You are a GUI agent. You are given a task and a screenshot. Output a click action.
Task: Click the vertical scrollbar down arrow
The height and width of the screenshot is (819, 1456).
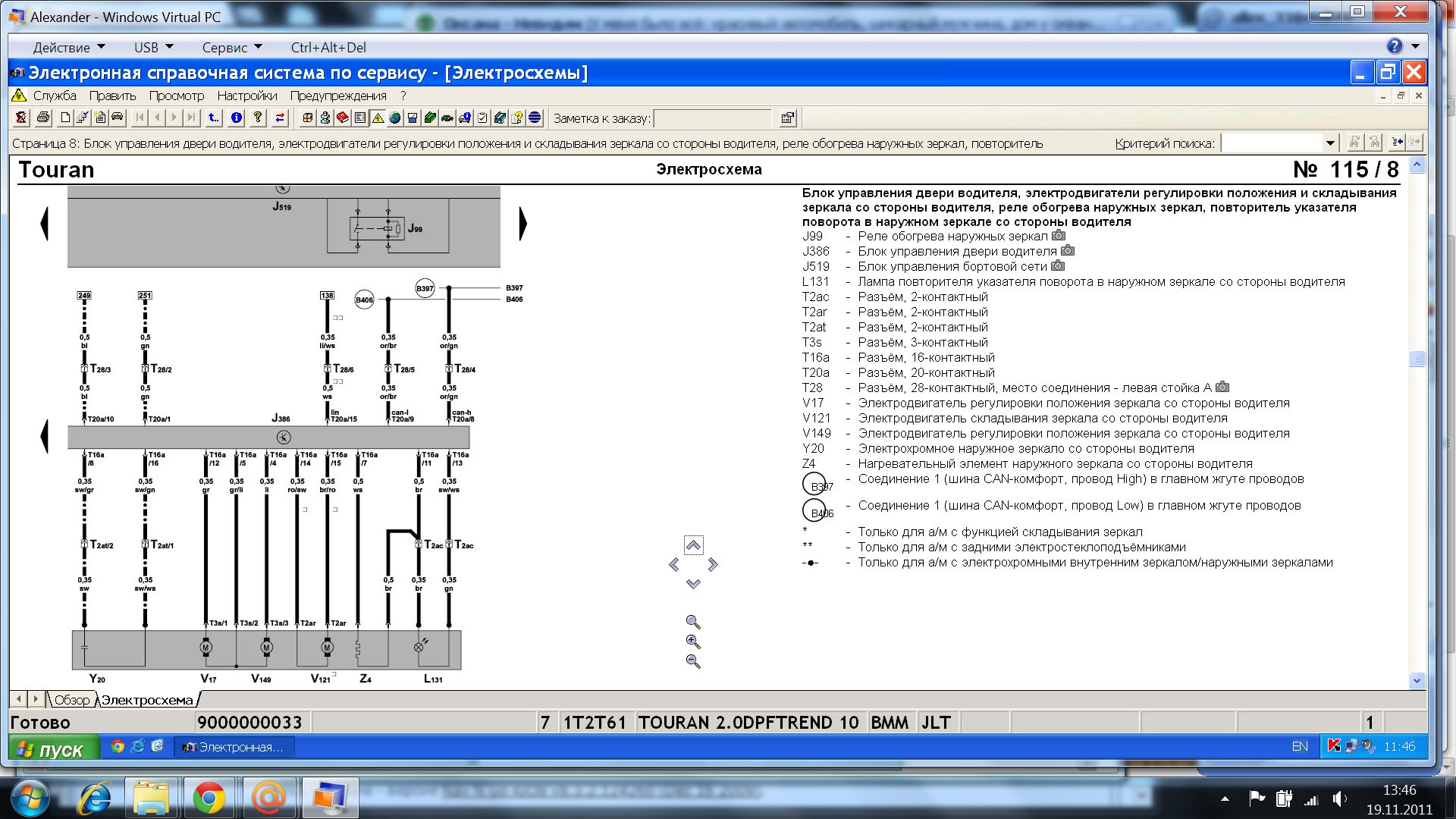point(1417,680)
